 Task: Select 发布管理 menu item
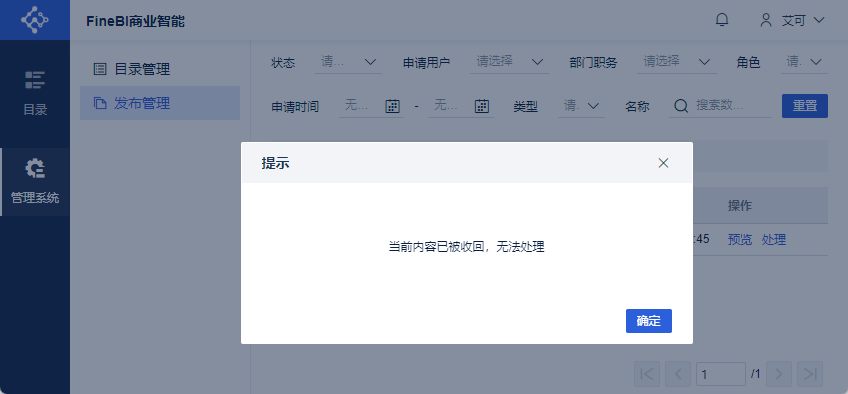click(160, 103)
